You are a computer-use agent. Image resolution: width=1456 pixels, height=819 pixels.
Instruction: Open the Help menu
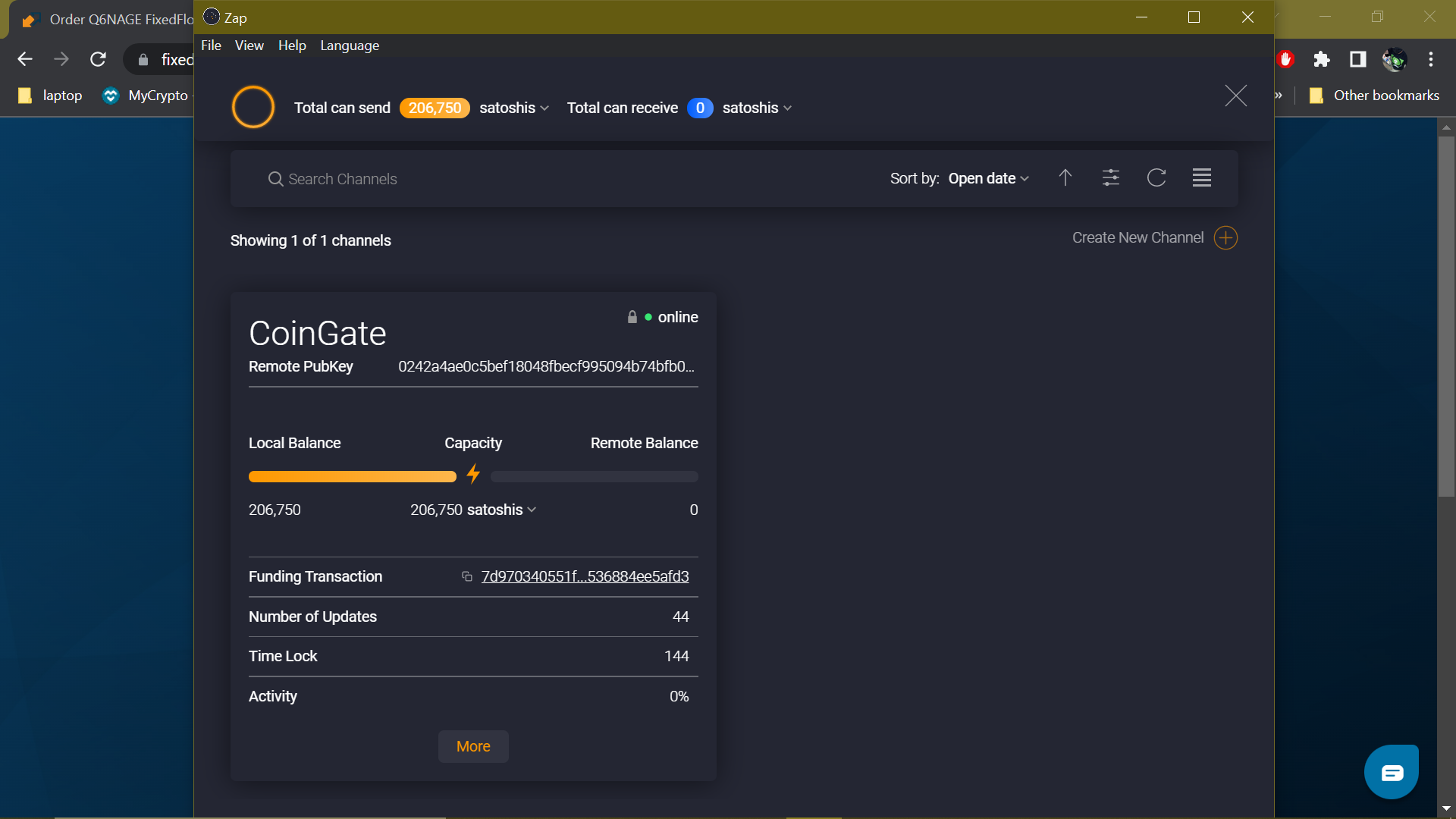click(x=292, y=45)
